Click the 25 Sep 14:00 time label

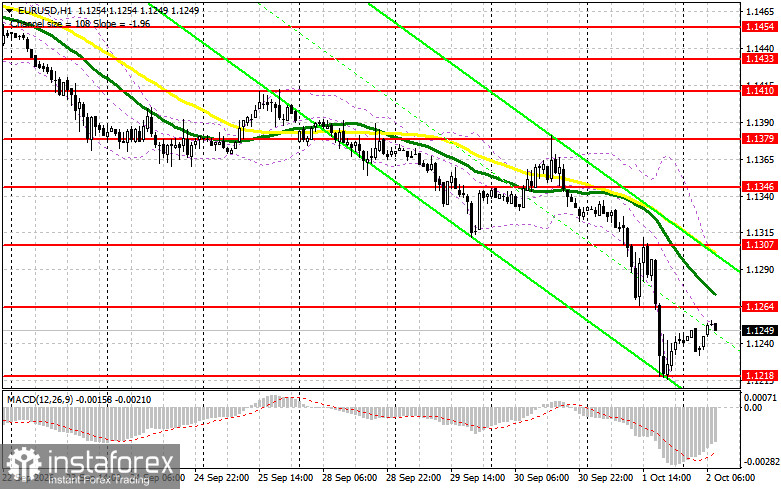[285, 478]
